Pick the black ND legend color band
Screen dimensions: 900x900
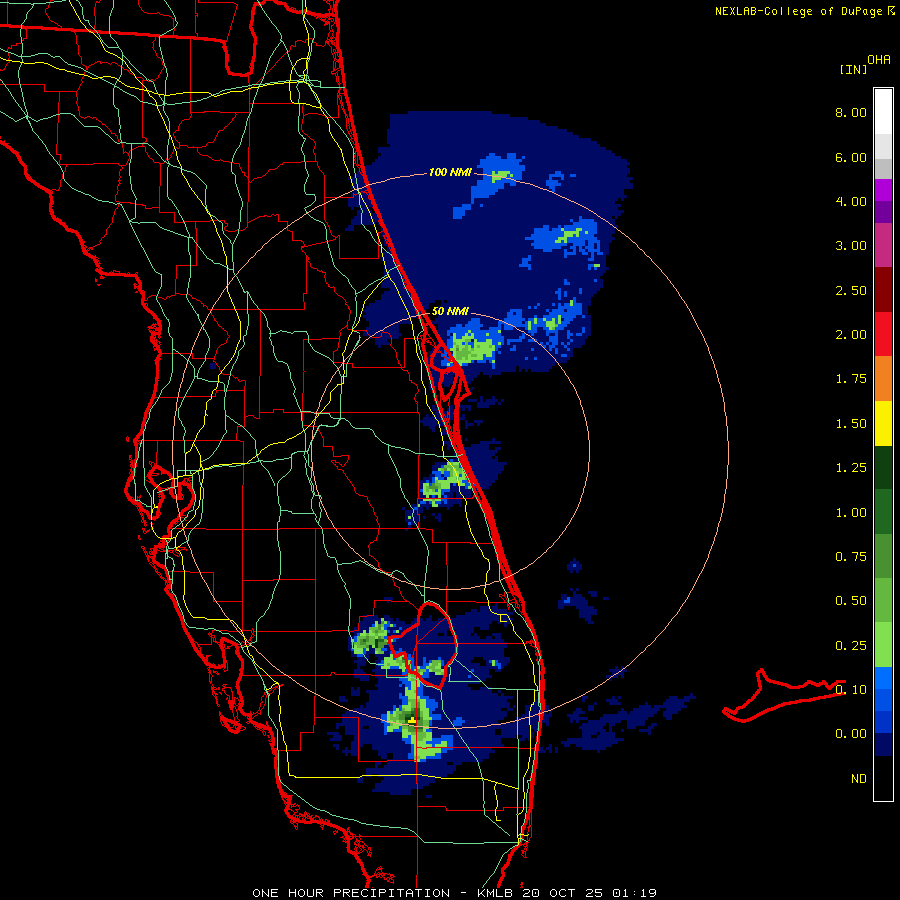(883, 778)
